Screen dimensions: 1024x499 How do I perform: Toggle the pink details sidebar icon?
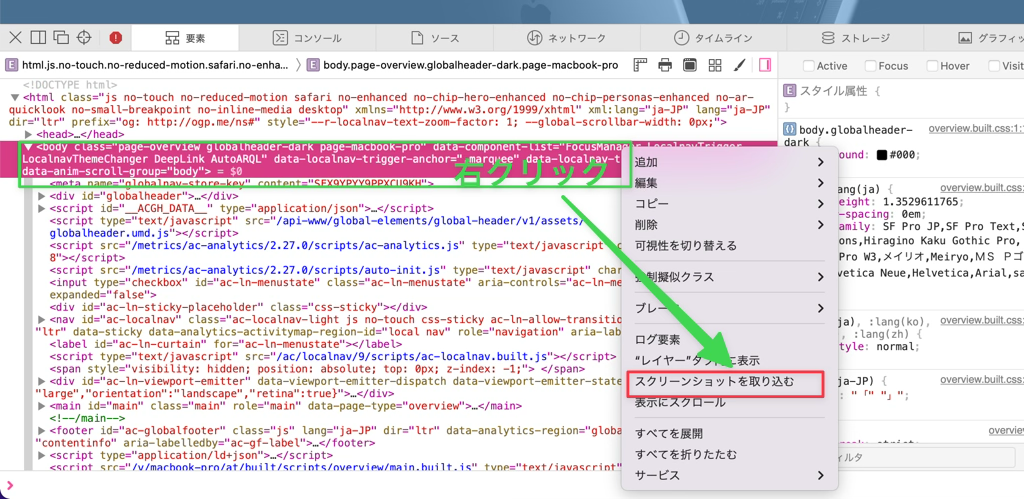point(765,65)
